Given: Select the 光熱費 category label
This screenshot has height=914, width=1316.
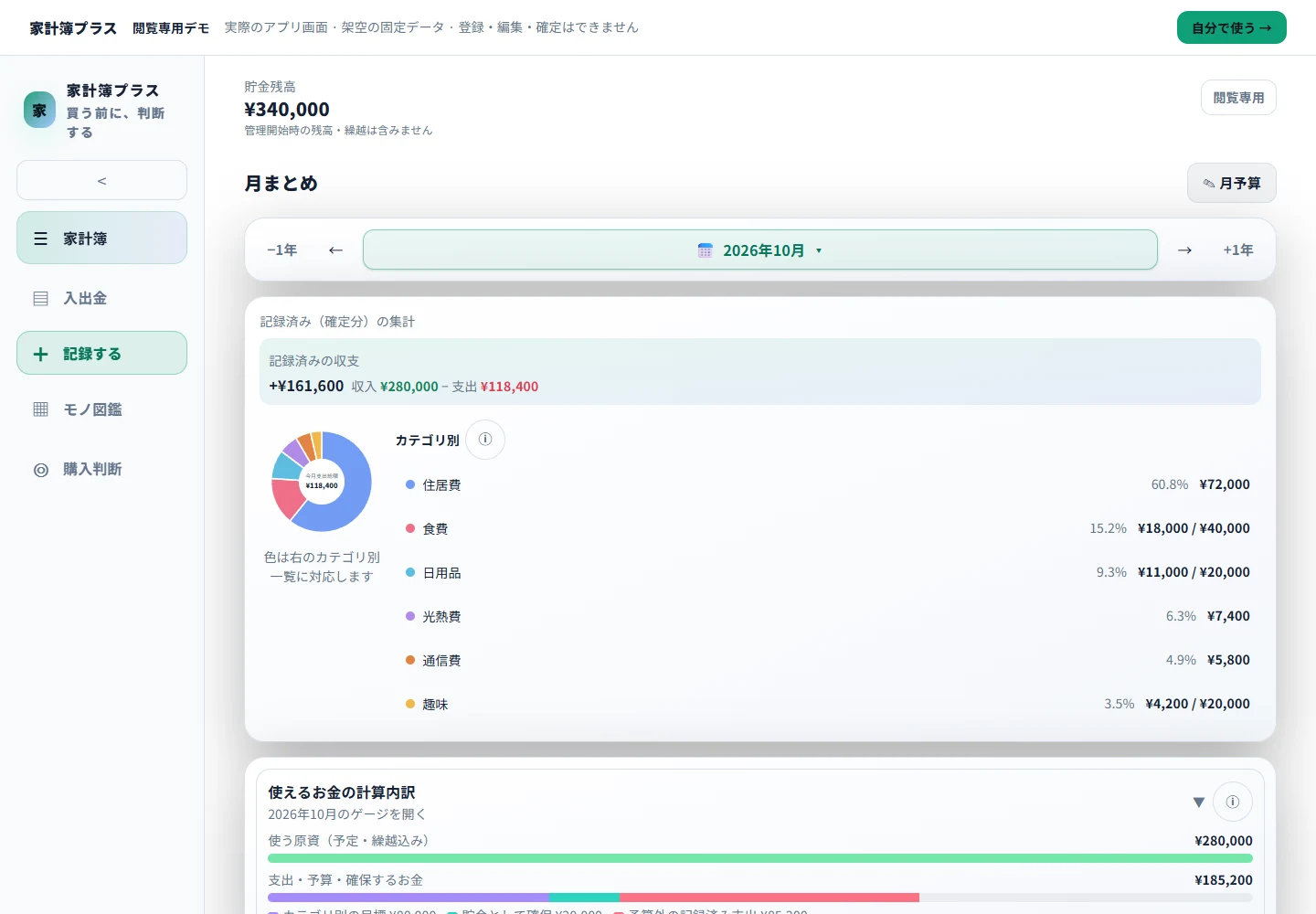Looking at the screenshot, I should point(441,617).
